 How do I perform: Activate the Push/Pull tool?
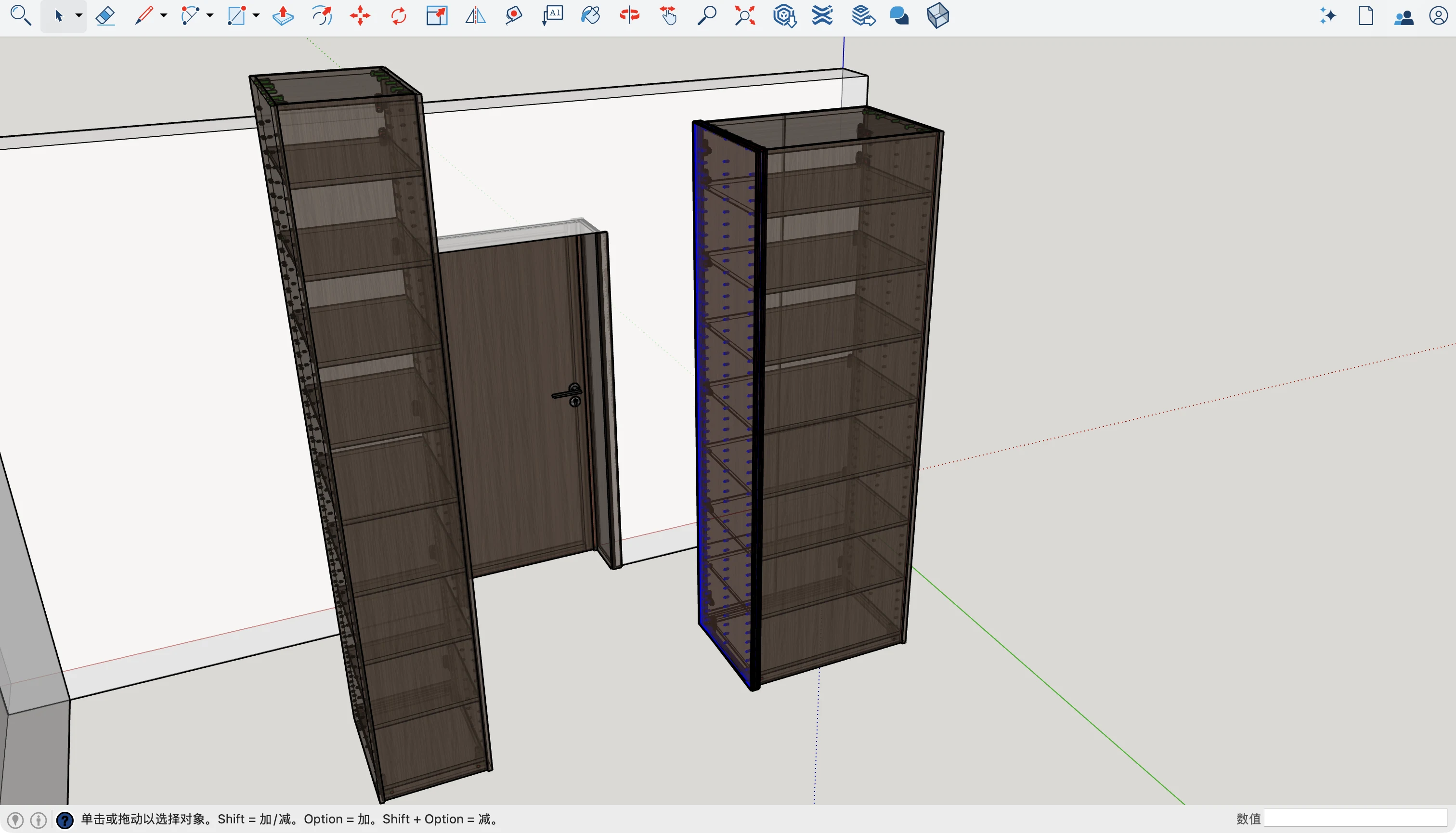point(283,15)
